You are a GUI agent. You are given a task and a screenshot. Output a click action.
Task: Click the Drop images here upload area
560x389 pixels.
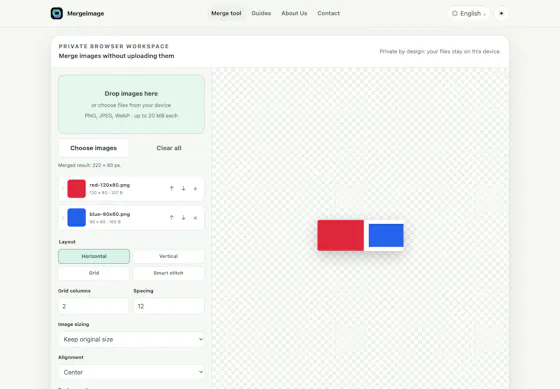131,104
